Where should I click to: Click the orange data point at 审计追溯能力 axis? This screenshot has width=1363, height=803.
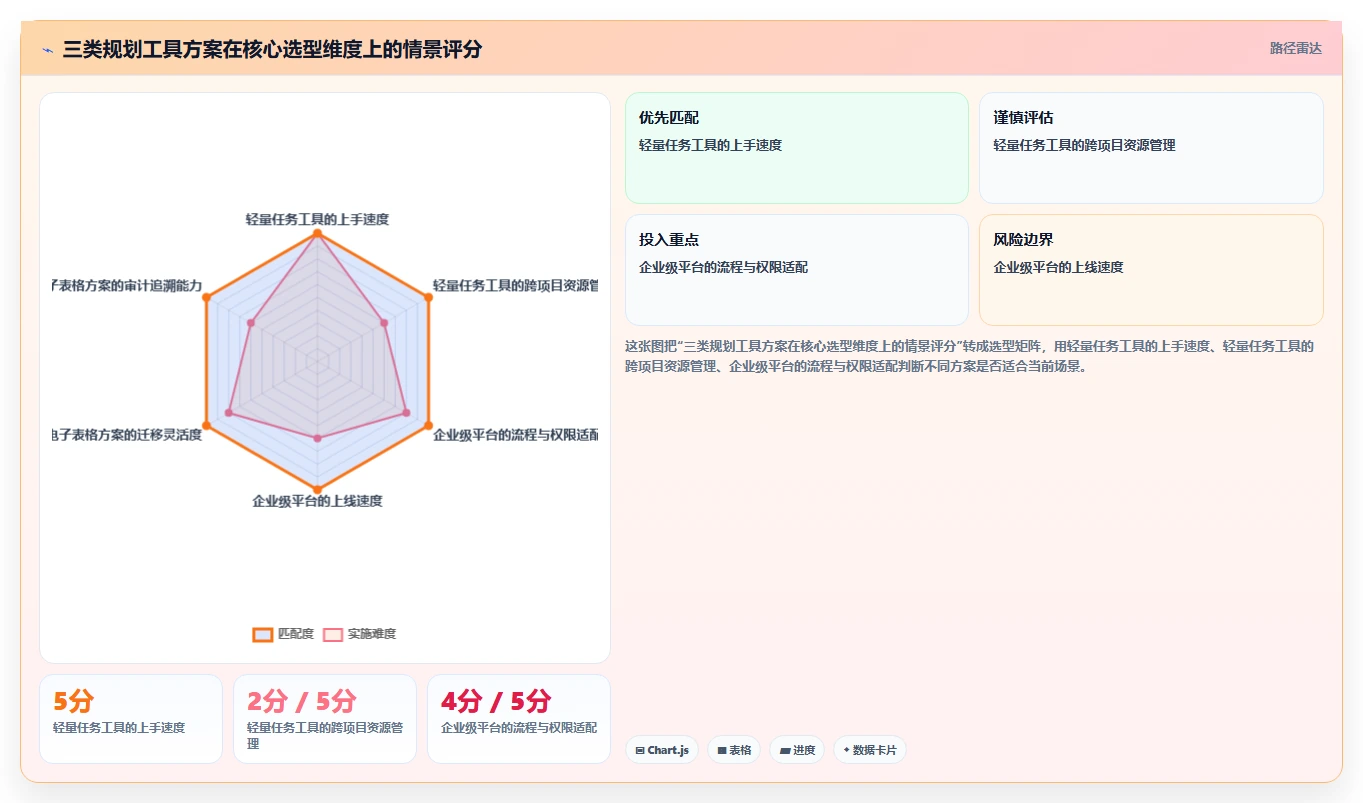(x=206, y=297)
